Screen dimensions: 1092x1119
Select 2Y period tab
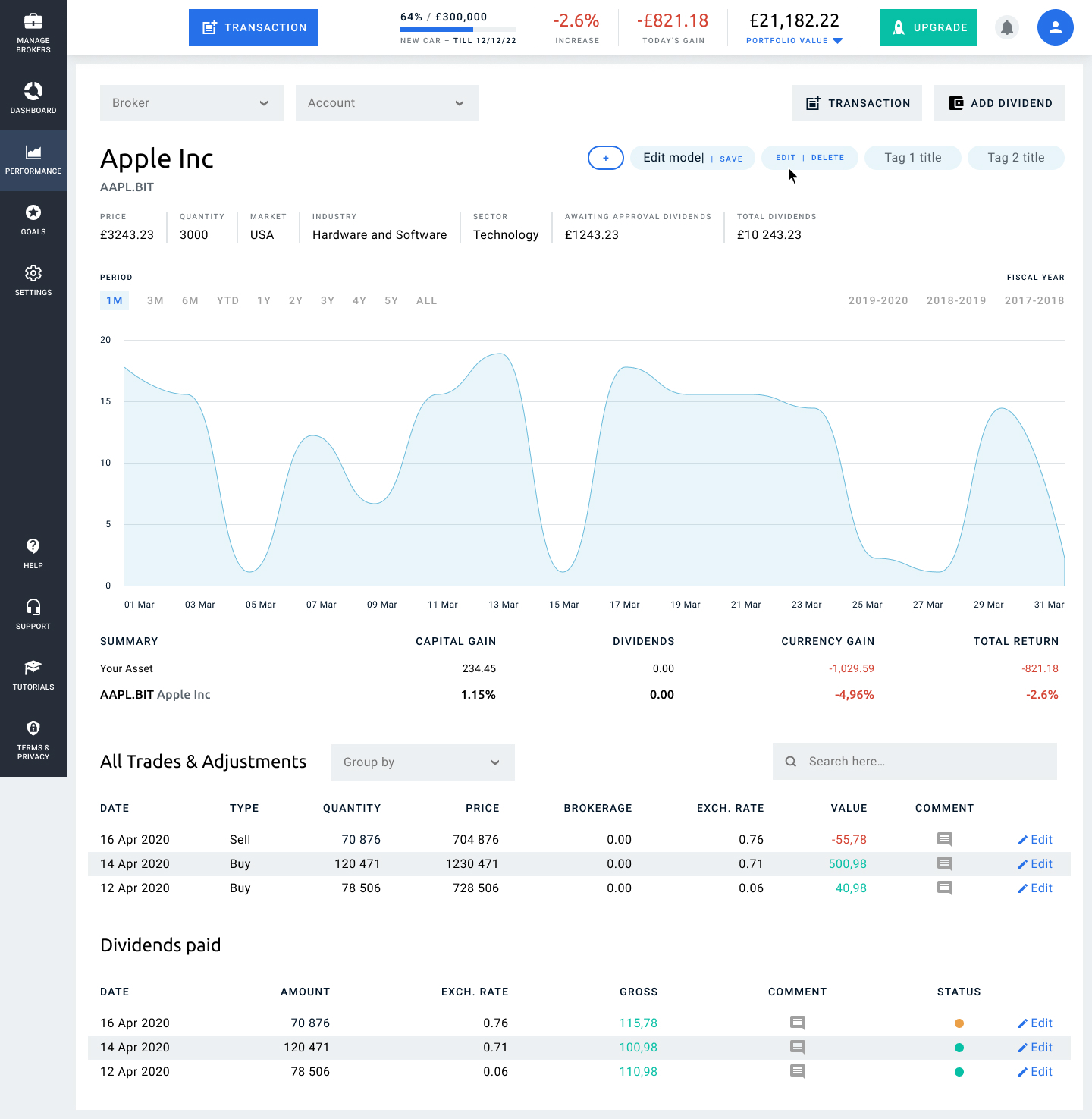pos(296,300)
